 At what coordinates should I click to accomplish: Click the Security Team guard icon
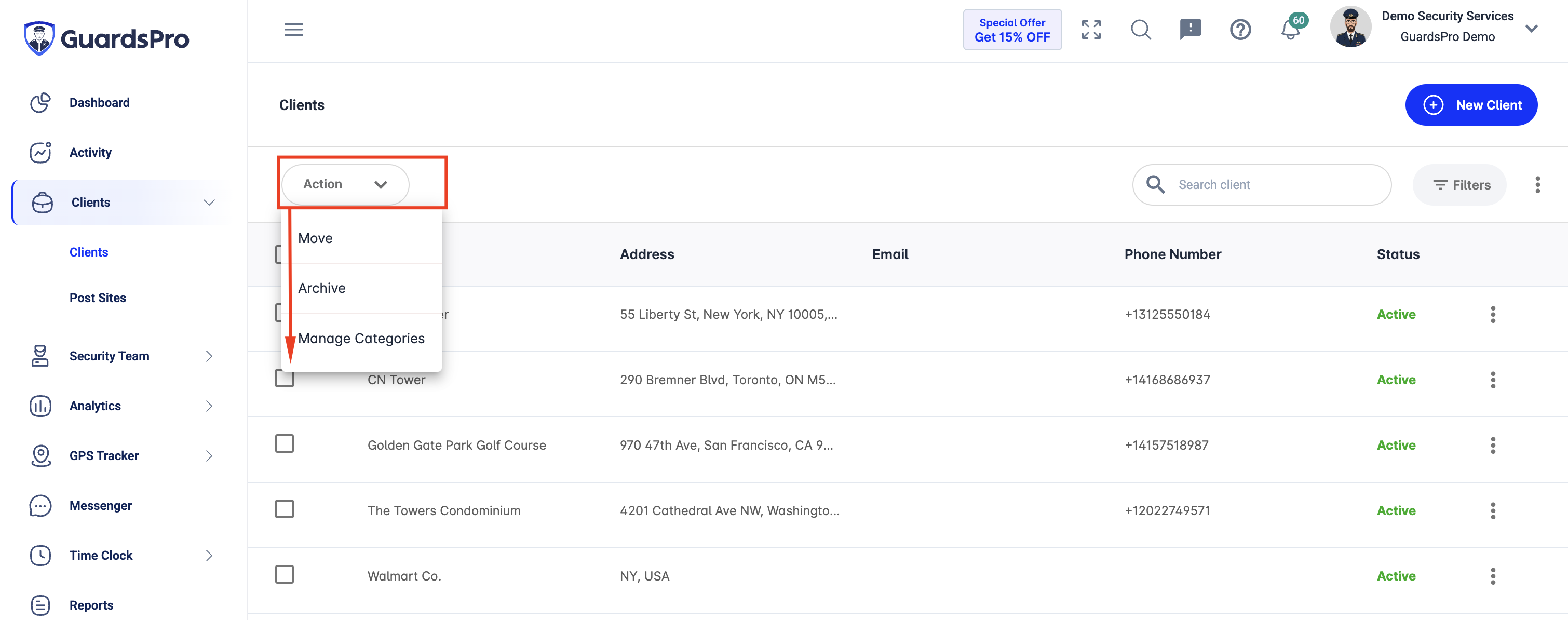[x=40, y=356]
